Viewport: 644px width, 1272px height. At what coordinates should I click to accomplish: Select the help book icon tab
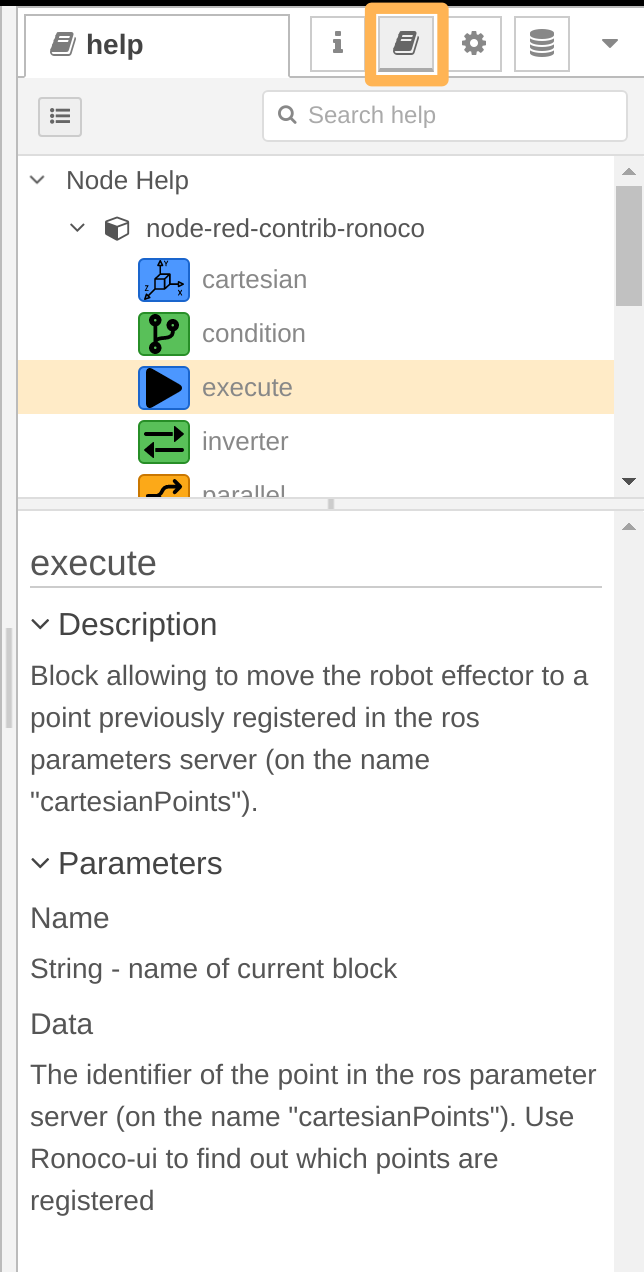[405, 43]
